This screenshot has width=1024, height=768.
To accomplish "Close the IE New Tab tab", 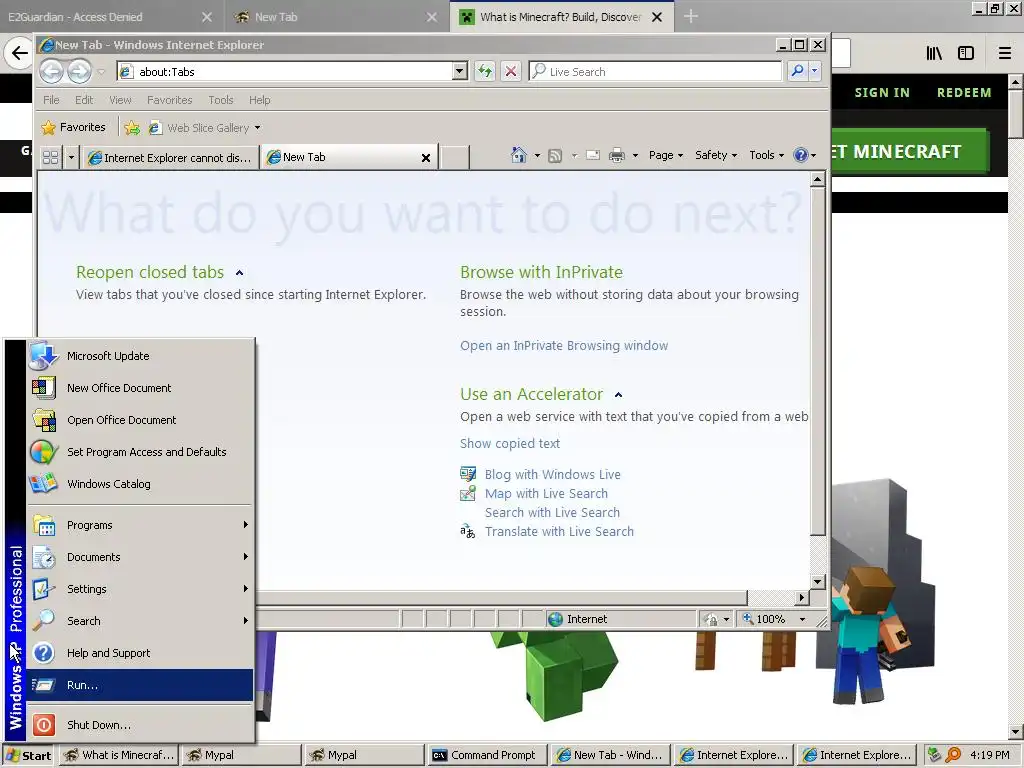I will coord(426,157).
